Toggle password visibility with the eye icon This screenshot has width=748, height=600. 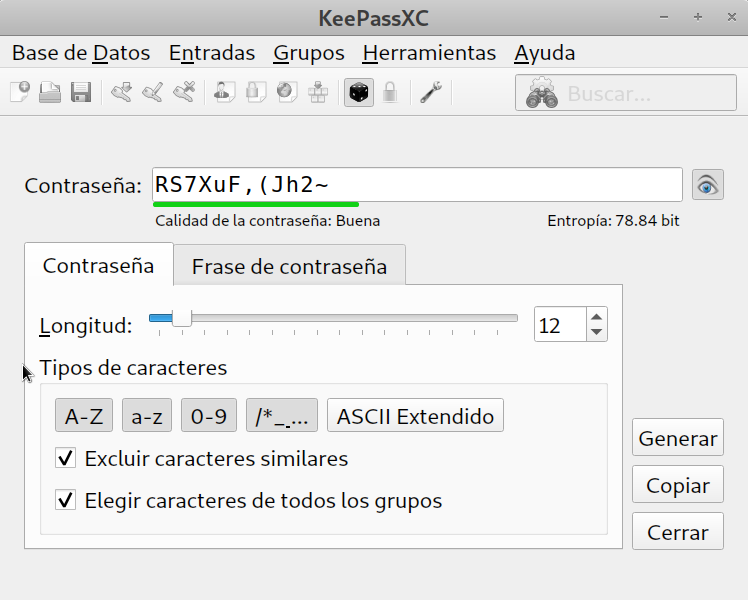(707, 185)
